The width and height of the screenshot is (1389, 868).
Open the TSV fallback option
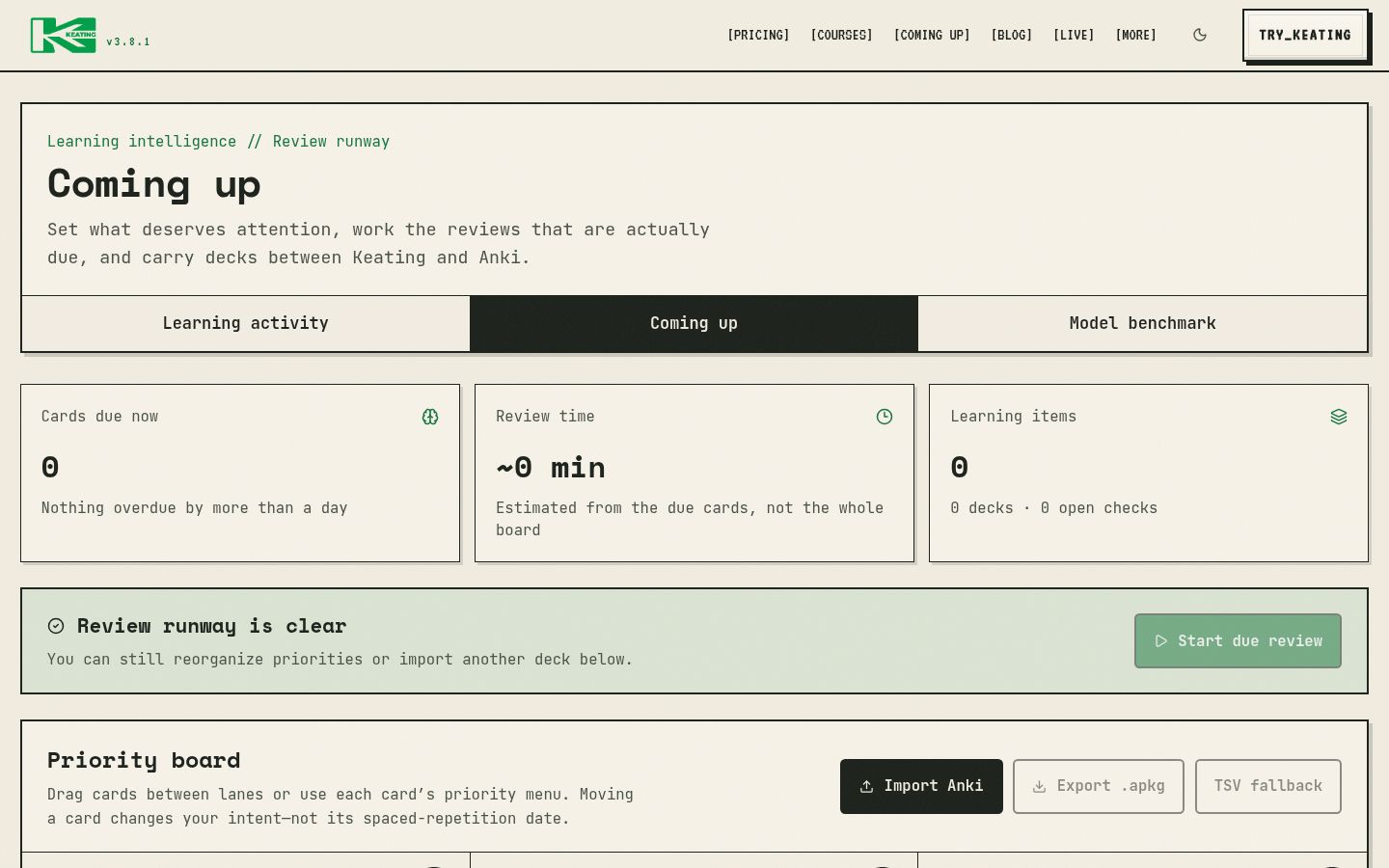(x=1268, y=786)
